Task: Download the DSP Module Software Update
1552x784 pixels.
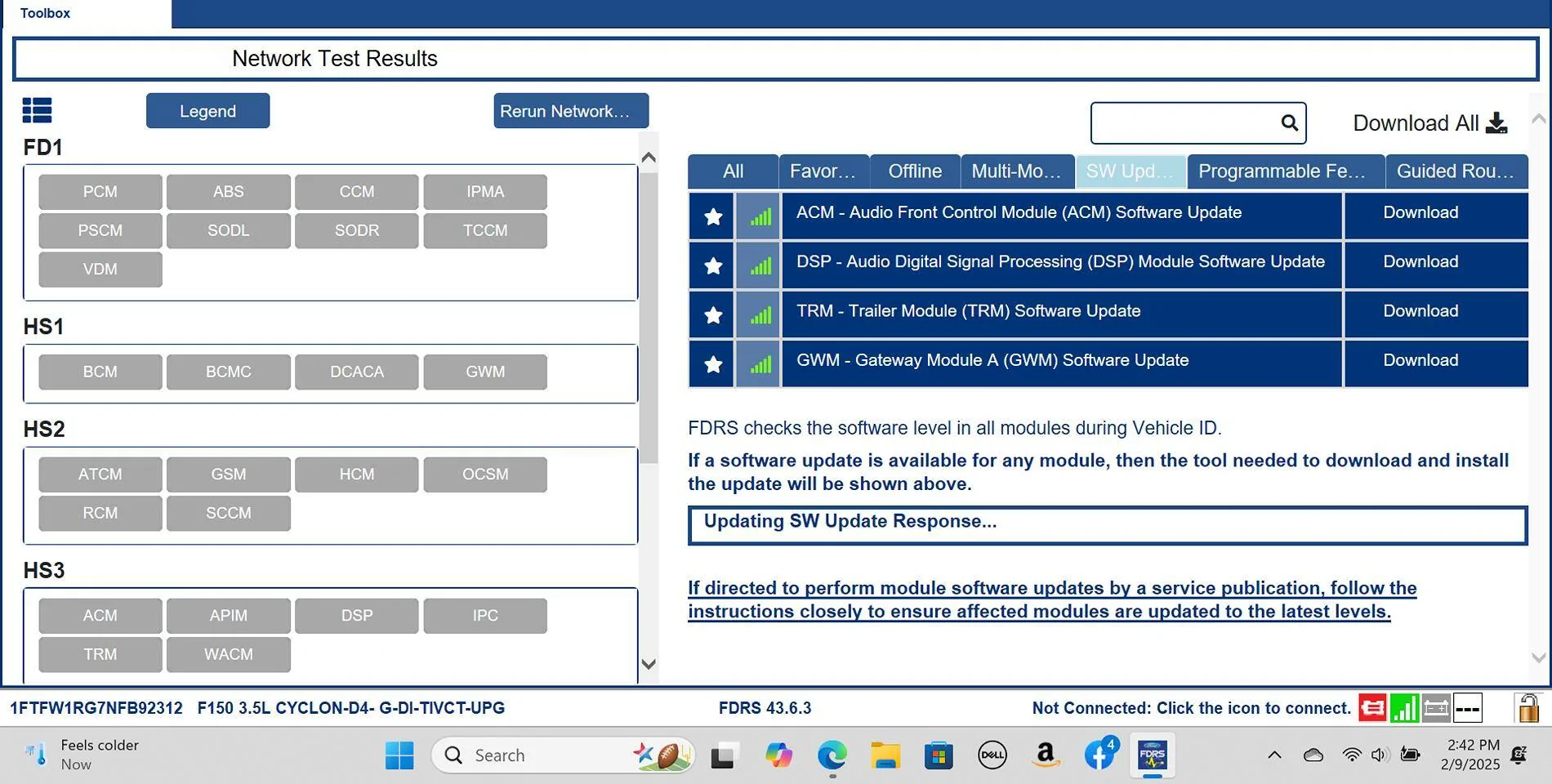Action: pyautogui.click(x=1436, y=265)
